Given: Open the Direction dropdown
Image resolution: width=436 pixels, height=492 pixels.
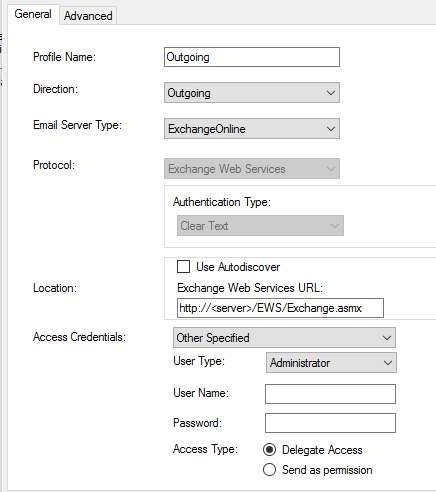Looking at the screenshot, I should pos(252,93).
